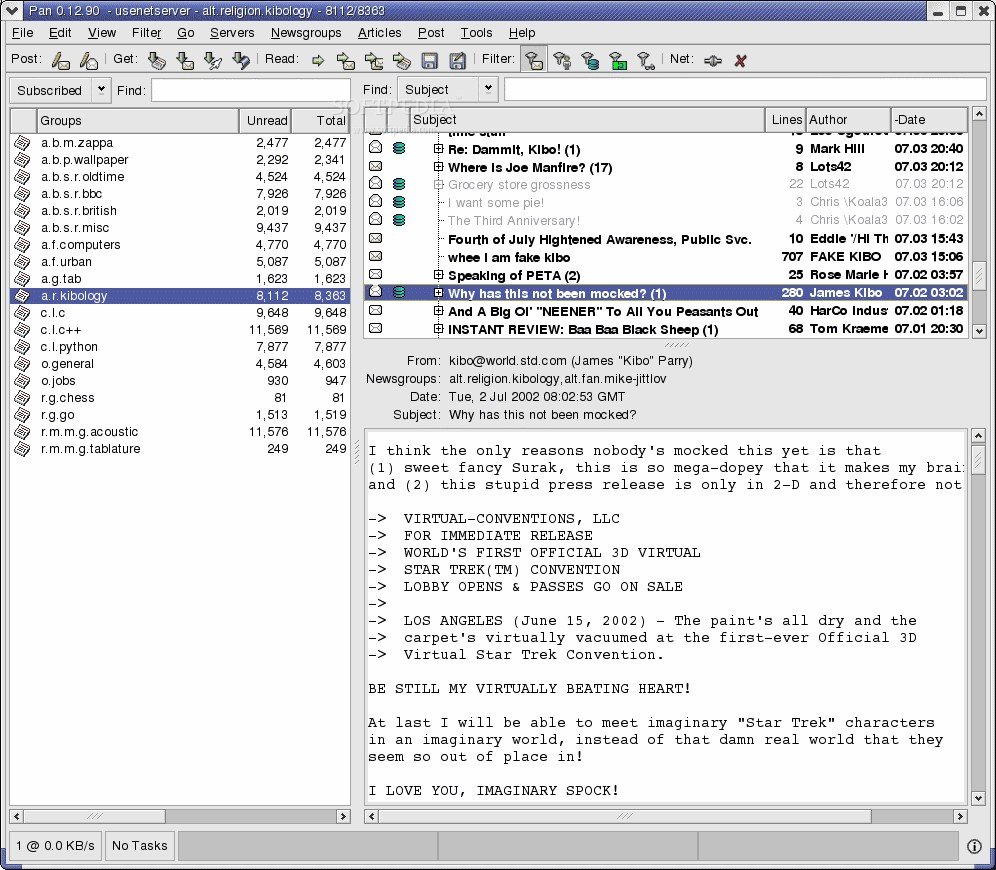
Task: Click the -Date column header
Action: 929,119
